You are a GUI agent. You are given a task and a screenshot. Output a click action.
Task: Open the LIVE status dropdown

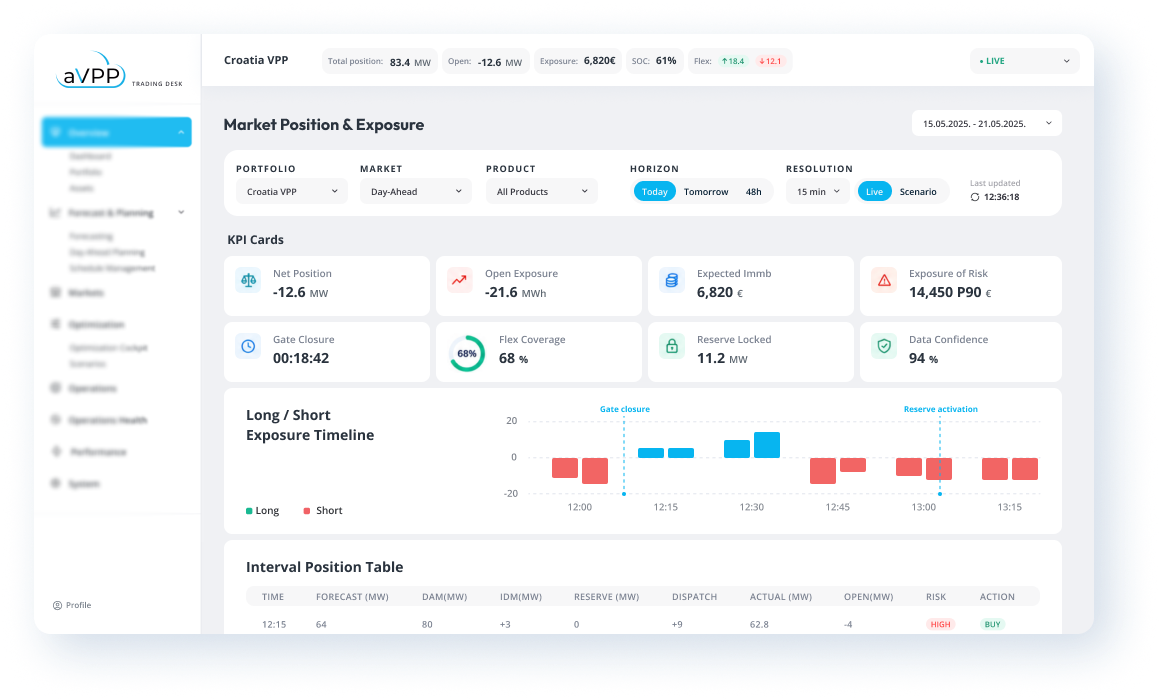pyautogui.click(x=1025, y=61)
